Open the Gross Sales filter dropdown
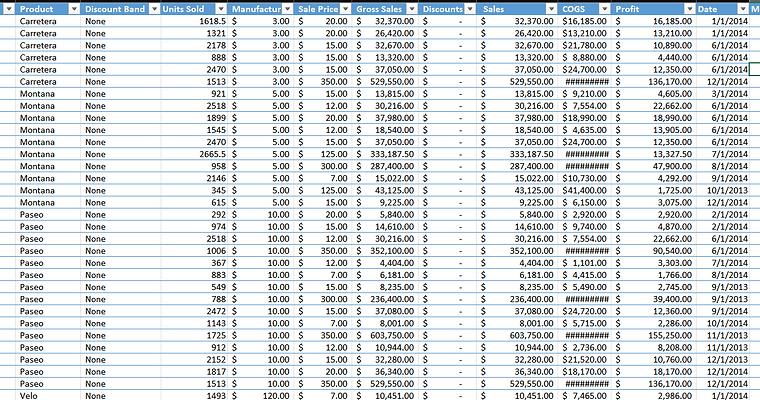 point(412,9)
